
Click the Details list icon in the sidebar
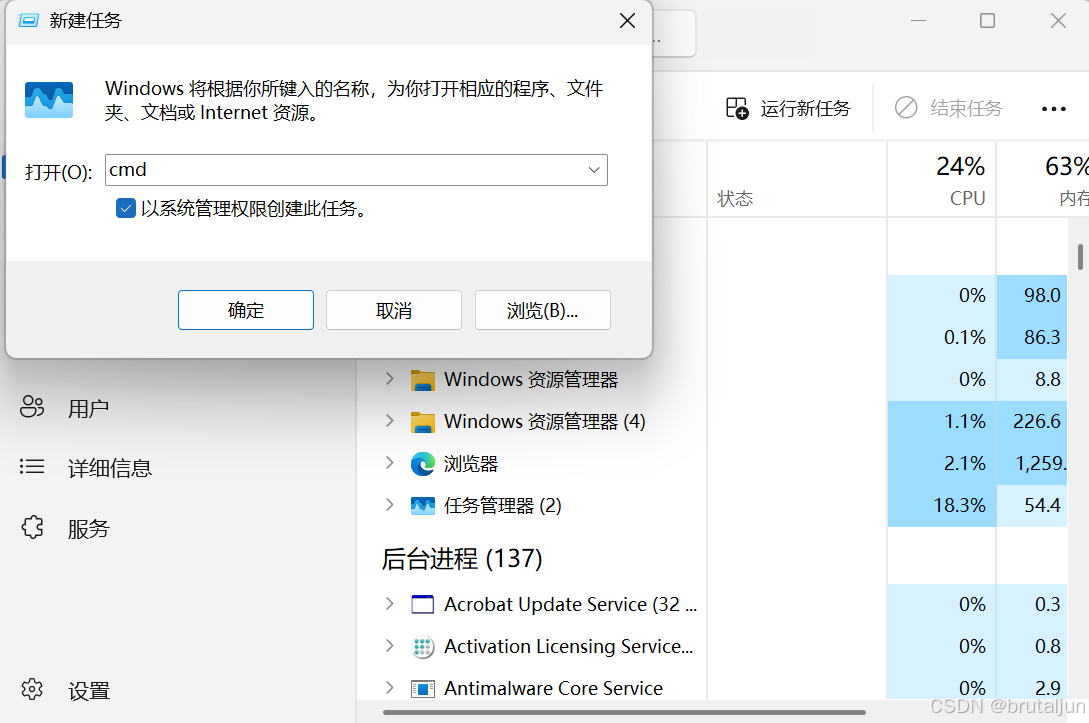[32, 467]
